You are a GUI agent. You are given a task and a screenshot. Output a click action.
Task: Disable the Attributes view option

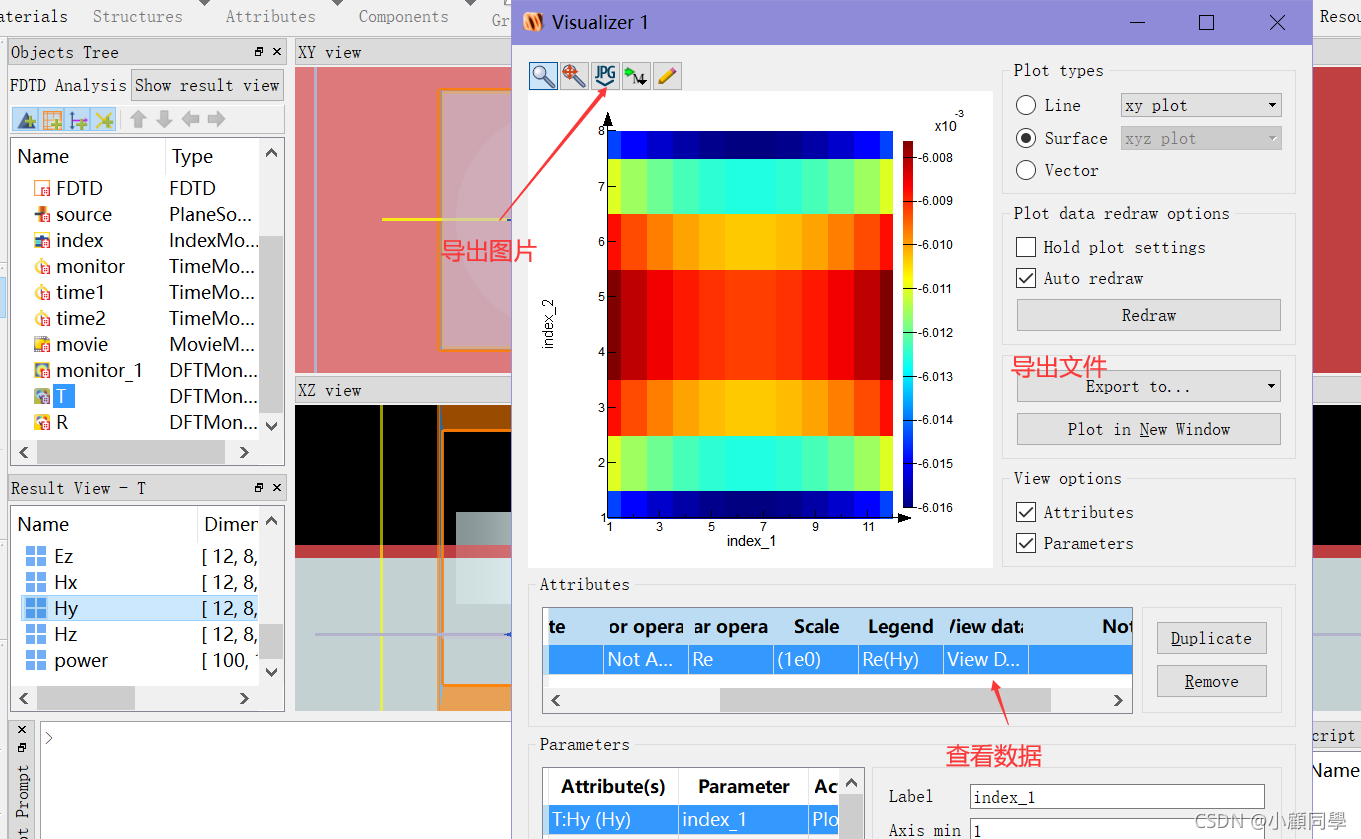tap(1025, 512)
